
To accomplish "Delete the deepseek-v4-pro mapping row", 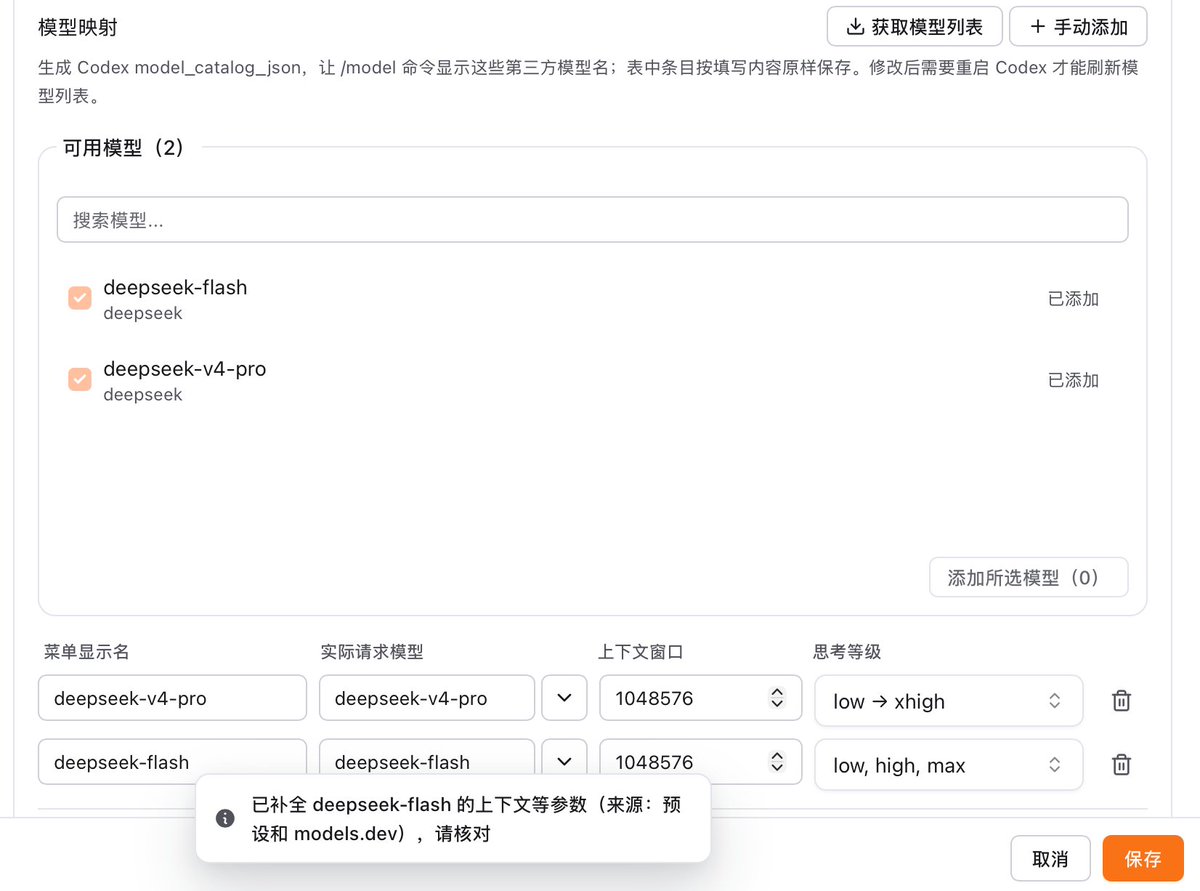I will point(1121,701).
